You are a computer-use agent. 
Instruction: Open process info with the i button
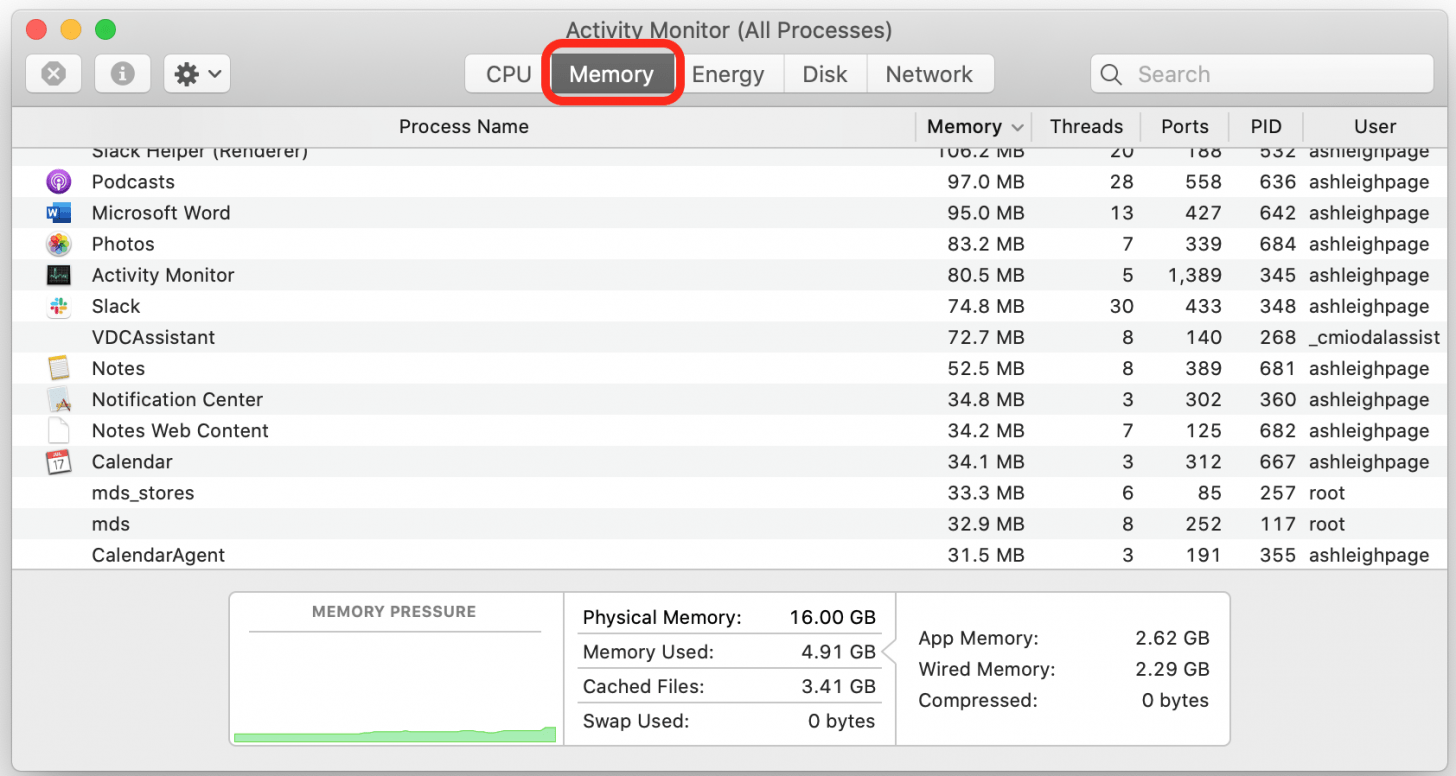pos(122,74)
